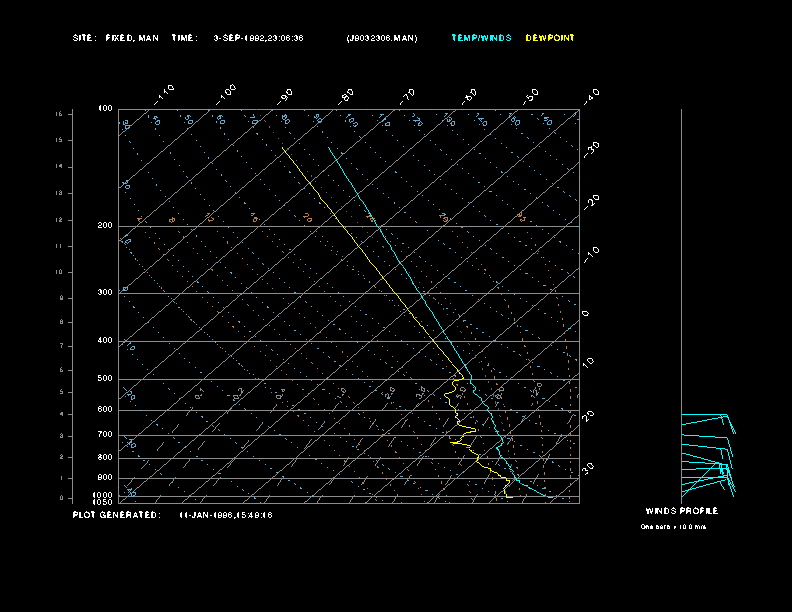Click the 1050 pressure level label
The height and width of the screenshot is (612, 792).
click(103, 502)
